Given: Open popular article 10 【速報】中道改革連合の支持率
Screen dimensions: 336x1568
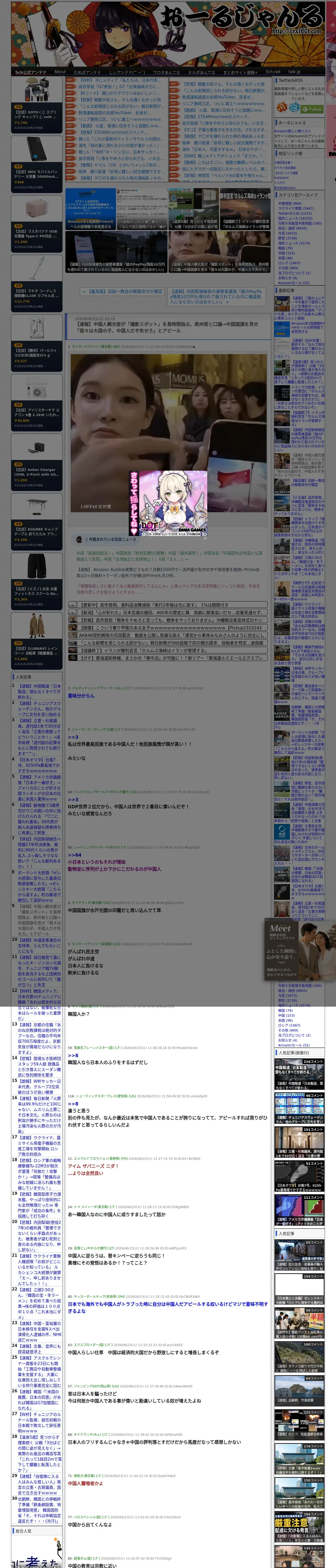Looking at the screenshot, I should tap(39, 945).
